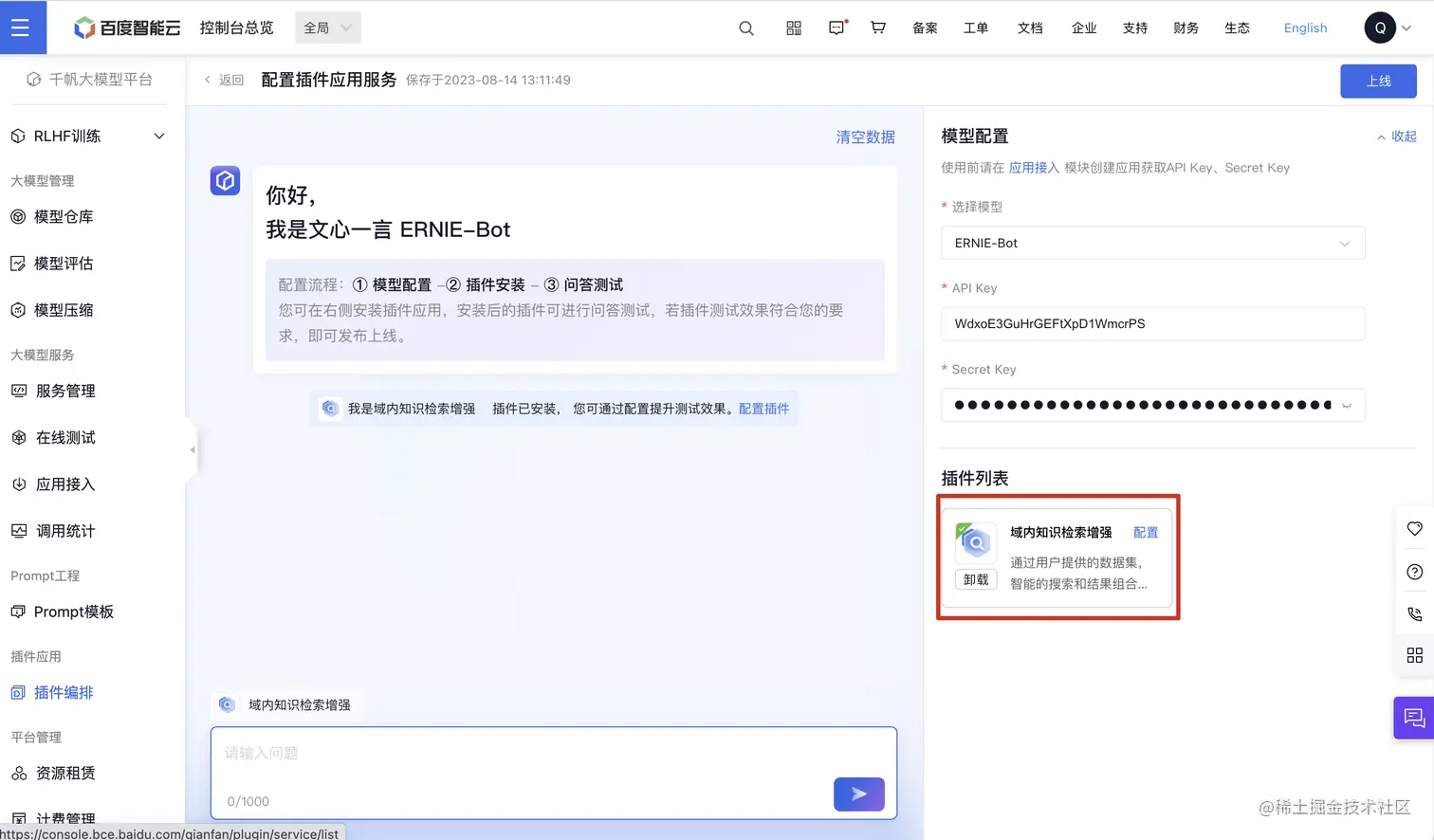Viewport: 1434px width, 840px height.
Task: Click the 应用接入 sidebar icon
Action: [19, 484]
